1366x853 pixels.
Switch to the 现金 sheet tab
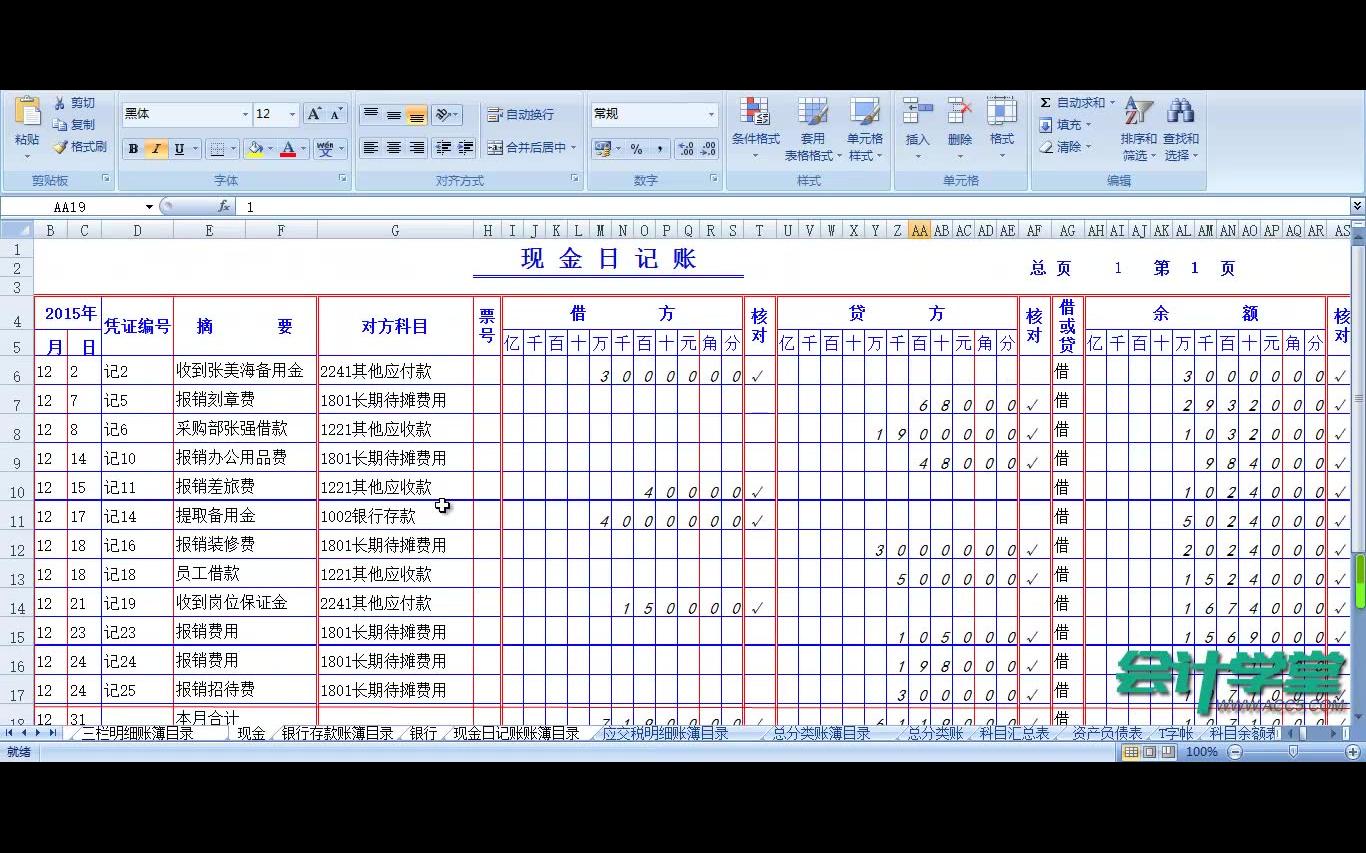point(250,732)
